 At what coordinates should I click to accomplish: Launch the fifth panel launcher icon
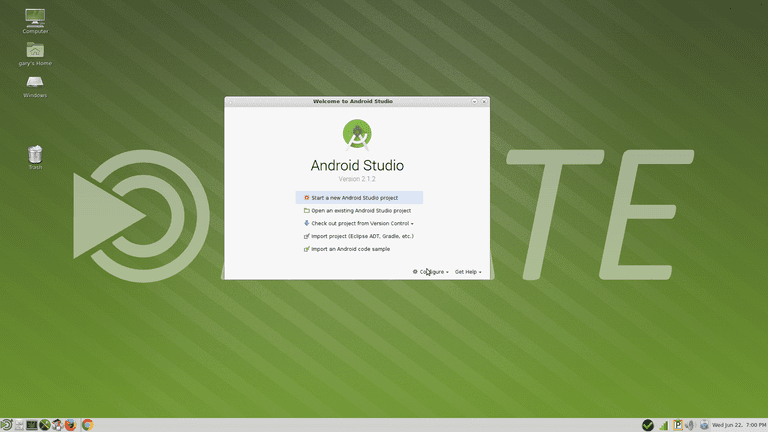pyautogui.click(x=57, y=425)
